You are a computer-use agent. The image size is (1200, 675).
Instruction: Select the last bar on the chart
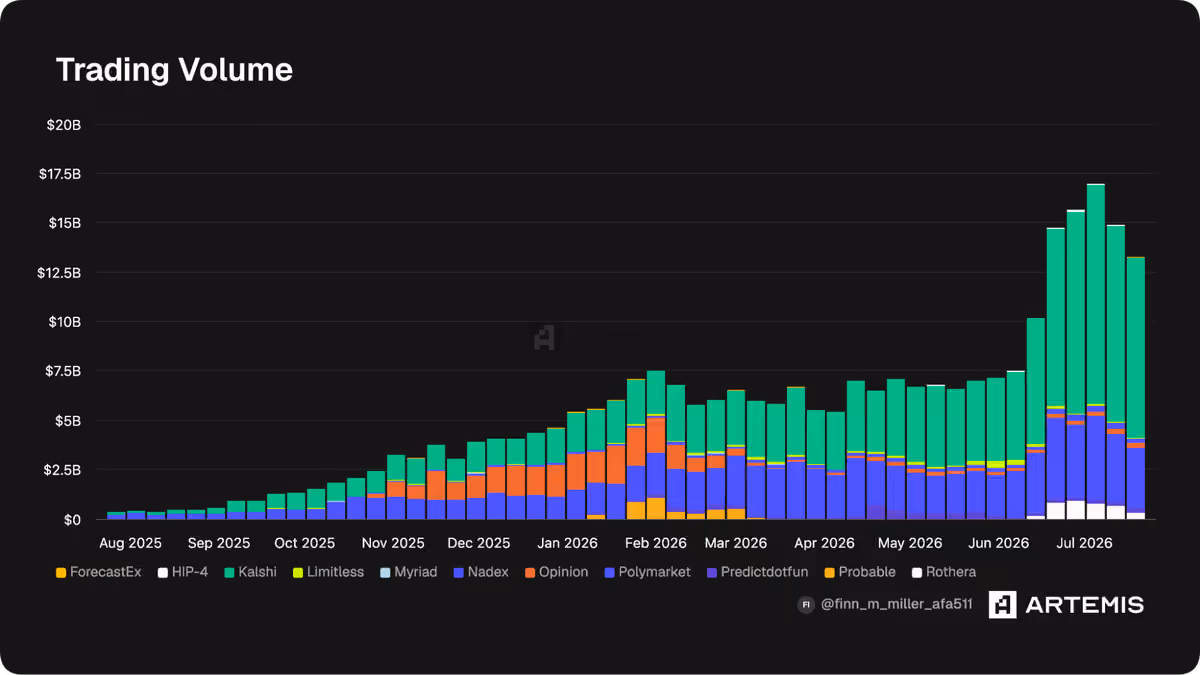[x=1136, y=388]
